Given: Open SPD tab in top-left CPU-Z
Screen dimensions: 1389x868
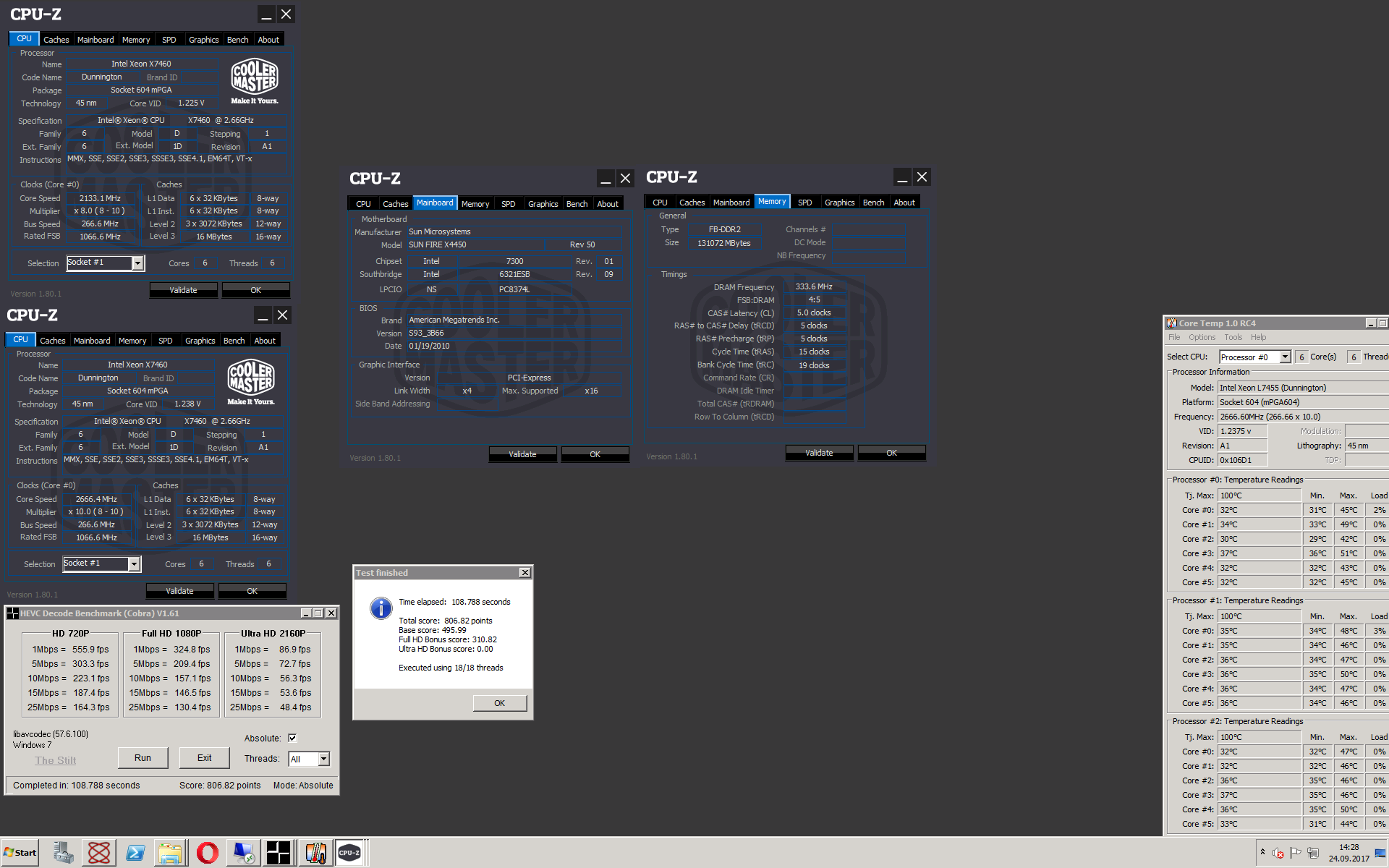Looking at the screenshot, I should [169, 40].
